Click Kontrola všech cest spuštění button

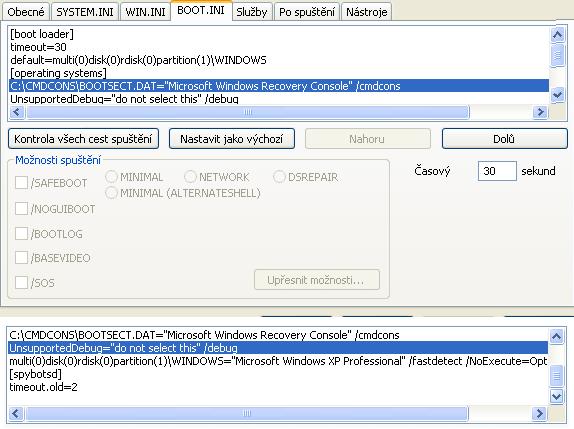point(83,139)
